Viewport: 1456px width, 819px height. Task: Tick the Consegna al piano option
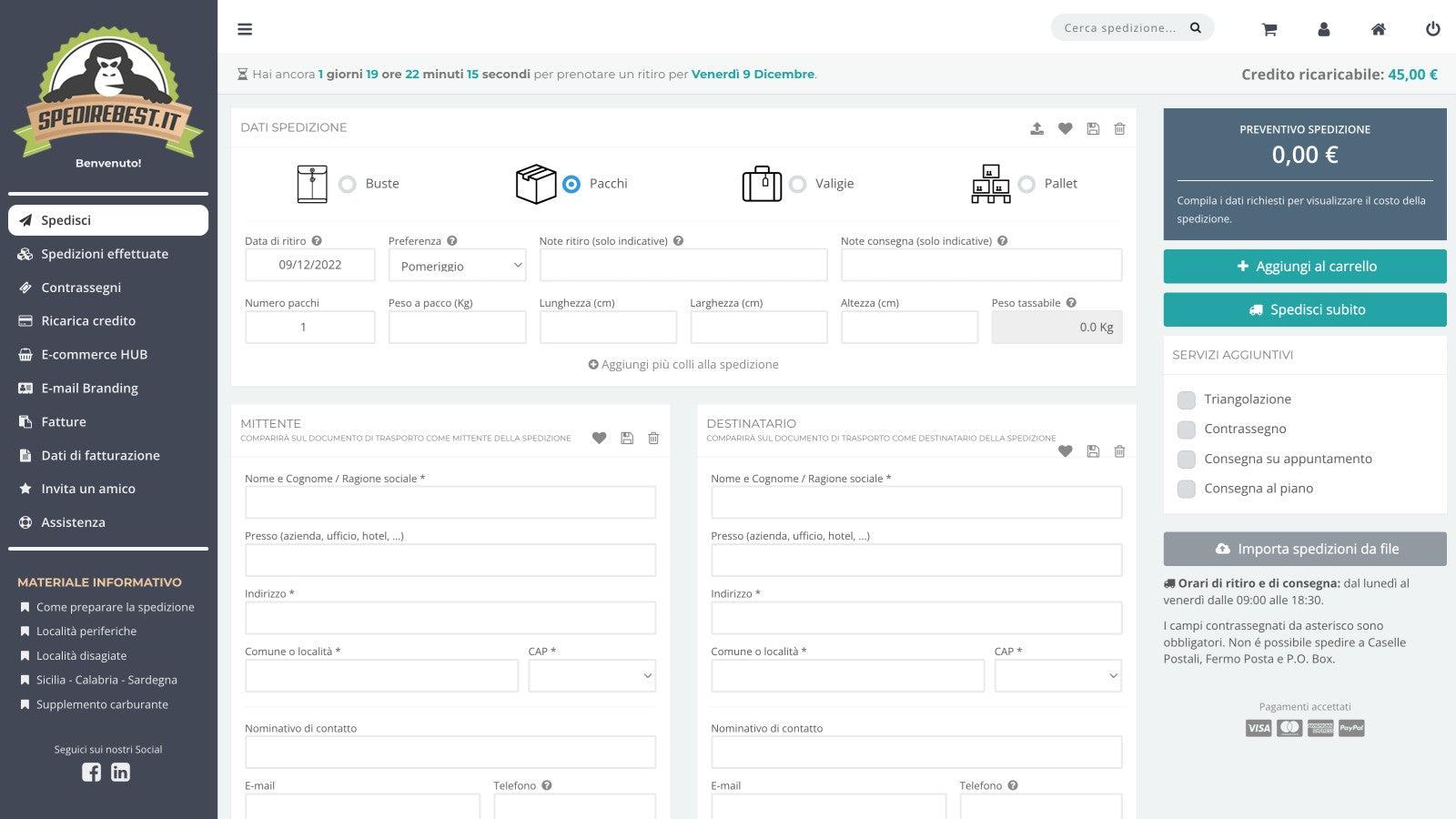[x=1186, y=489]
